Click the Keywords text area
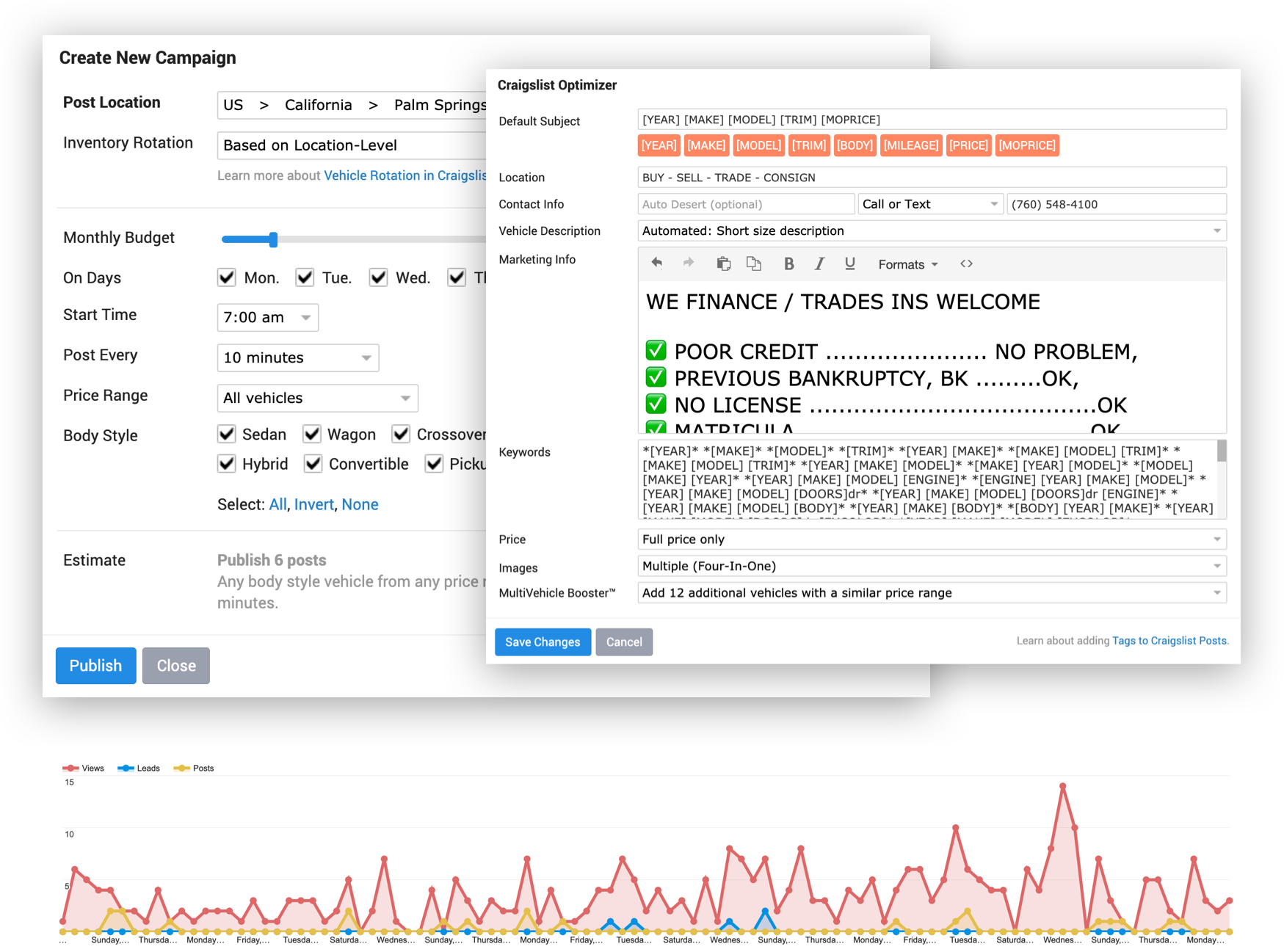Viewport: 1284px width, 952px height. pyautogui.click(x=927, y=479)
